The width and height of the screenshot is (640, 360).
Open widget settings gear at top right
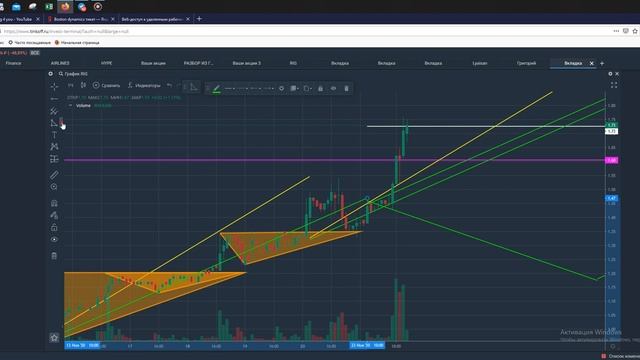pos(610,74)
